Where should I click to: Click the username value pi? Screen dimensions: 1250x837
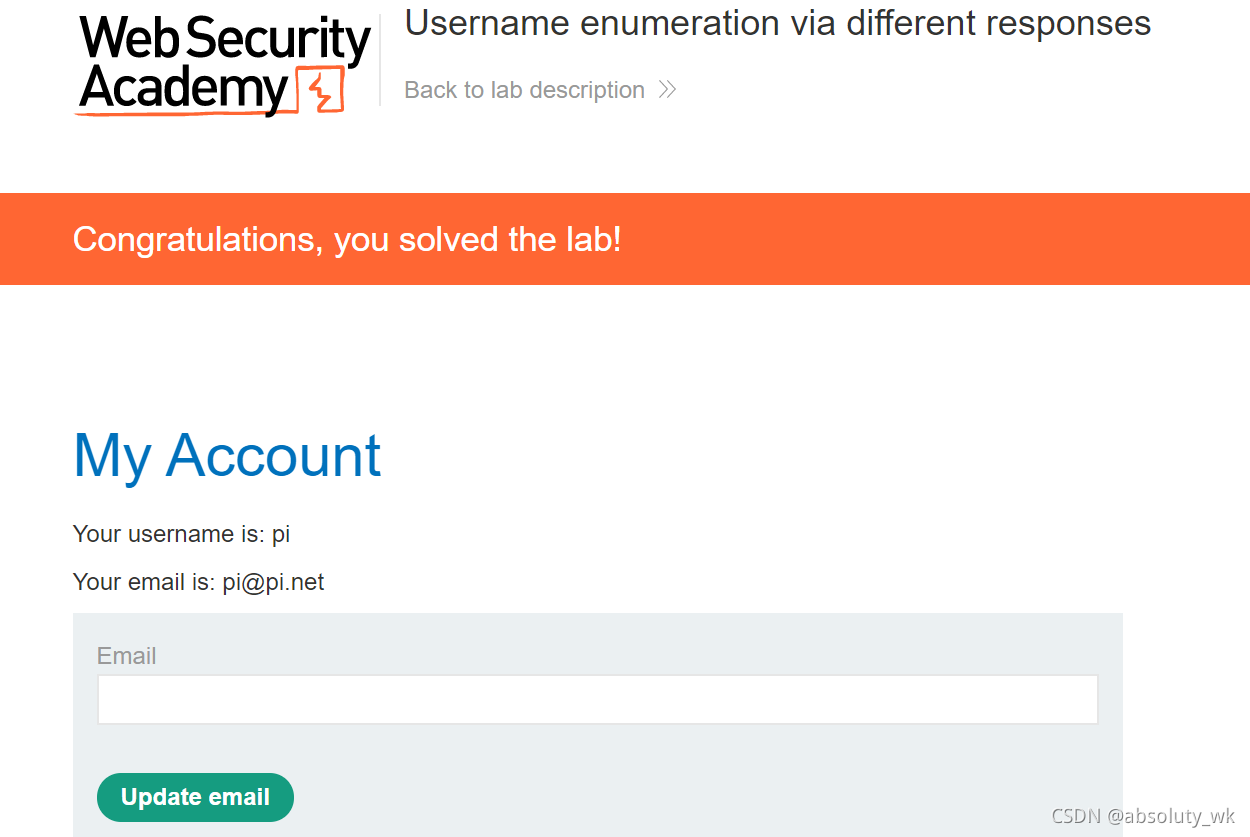pyautogui.click(x=281, y=535)
